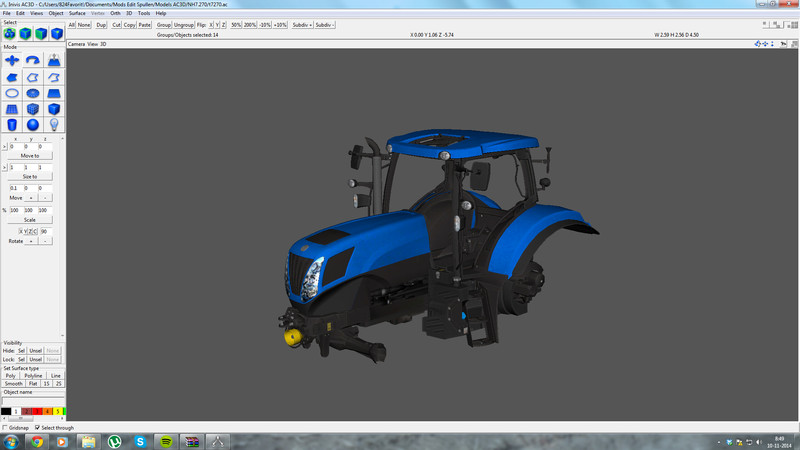Open uTorrent from the taskbar
This screenshot has width=800, height=450.
(114, 440)
